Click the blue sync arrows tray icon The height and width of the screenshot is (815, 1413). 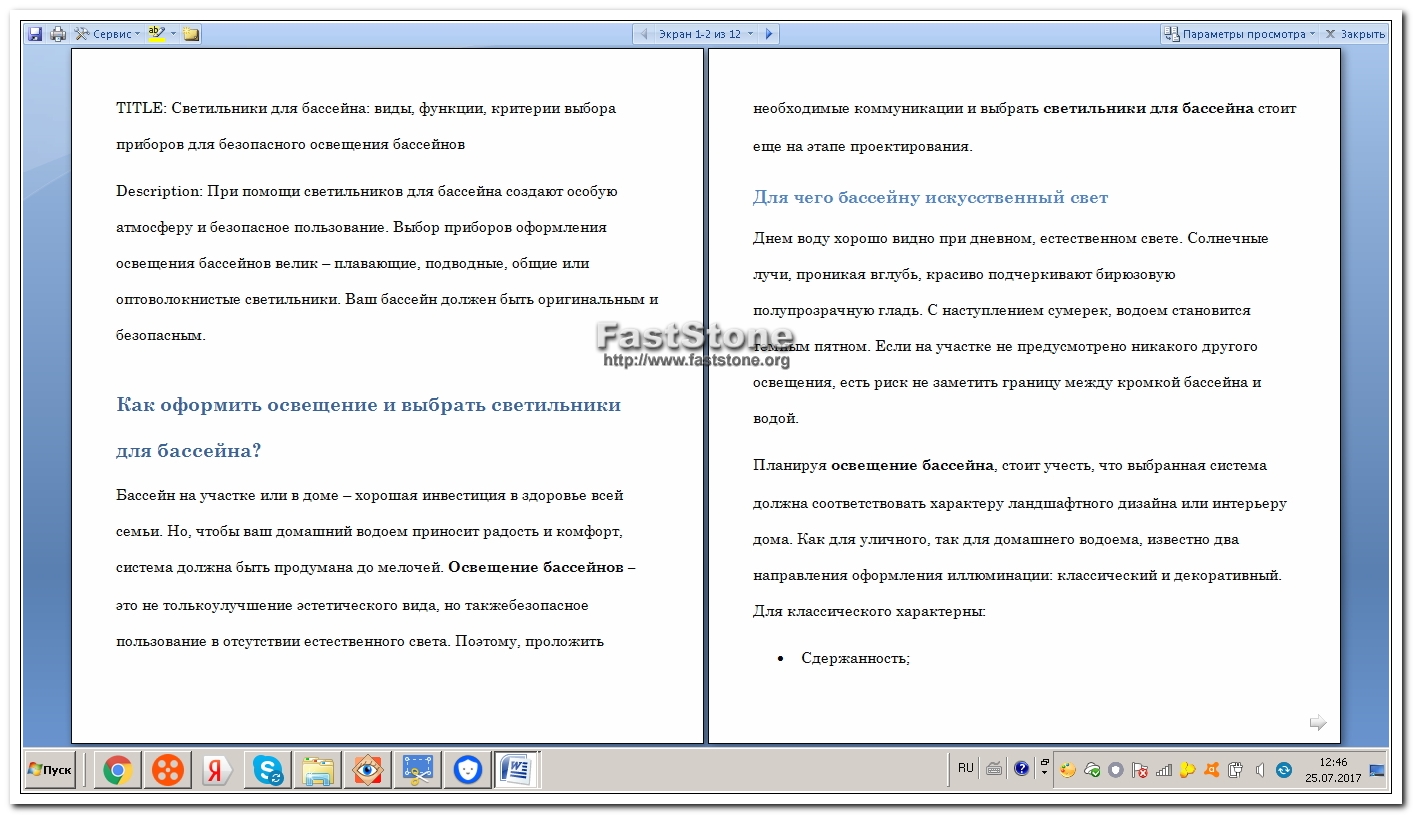[1284, 770]
